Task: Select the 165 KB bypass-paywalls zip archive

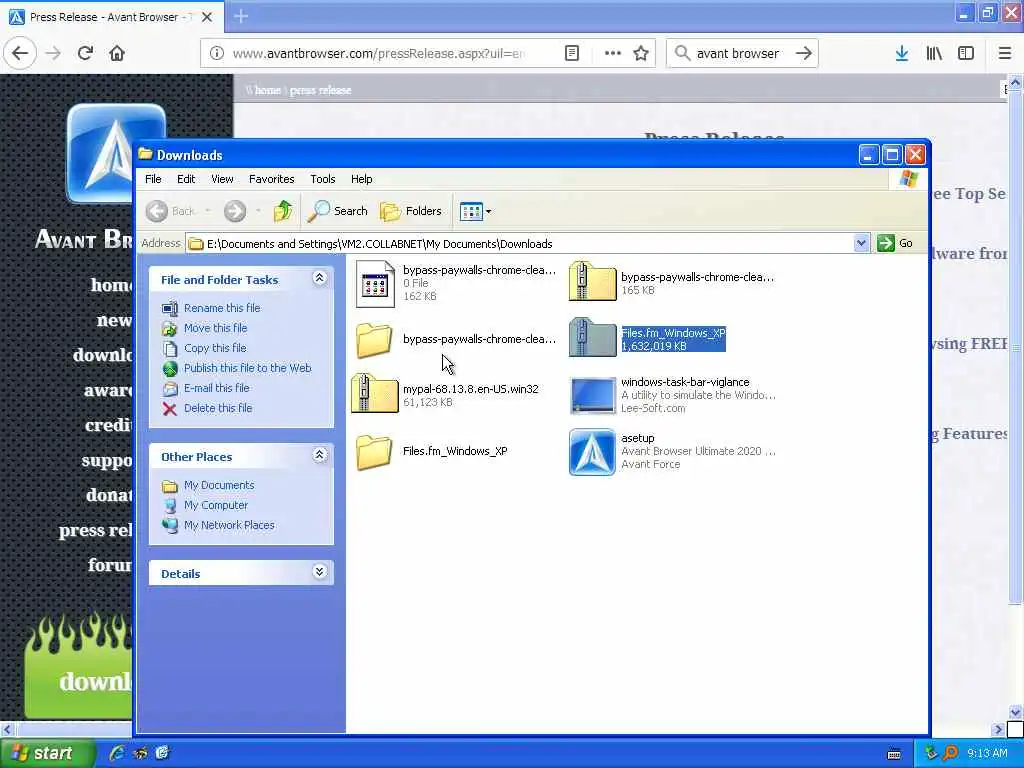Action: (592, 282)
